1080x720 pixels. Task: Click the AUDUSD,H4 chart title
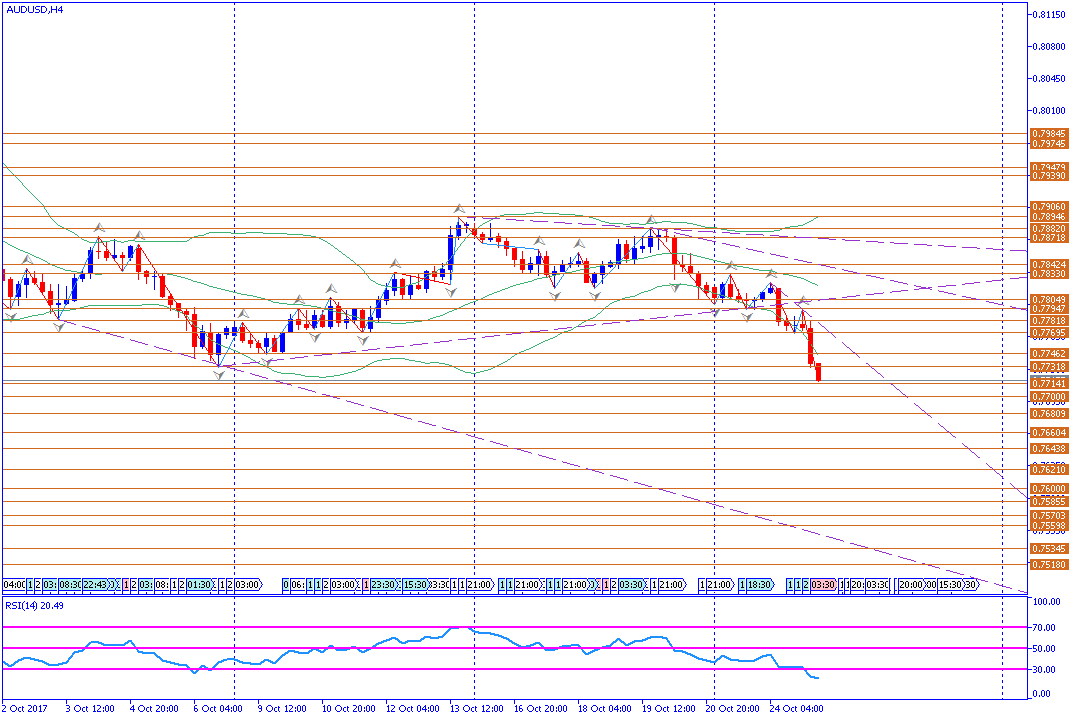pos(34,10)
